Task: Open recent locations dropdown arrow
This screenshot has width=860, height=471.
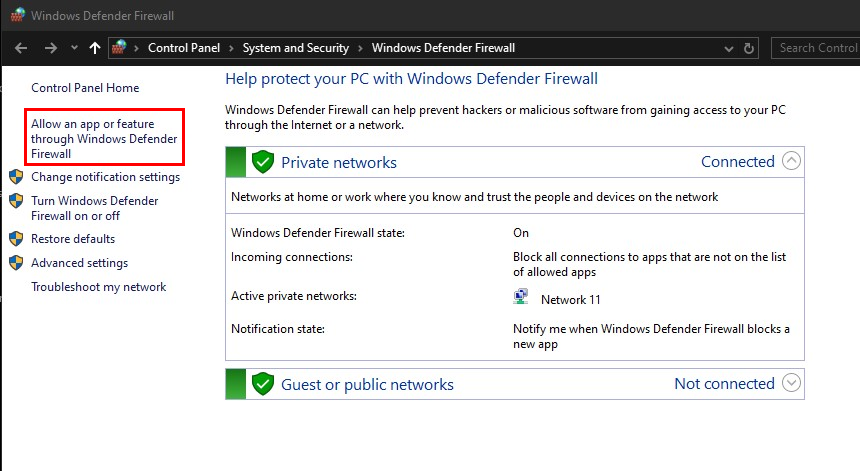Action: point(73,48)
